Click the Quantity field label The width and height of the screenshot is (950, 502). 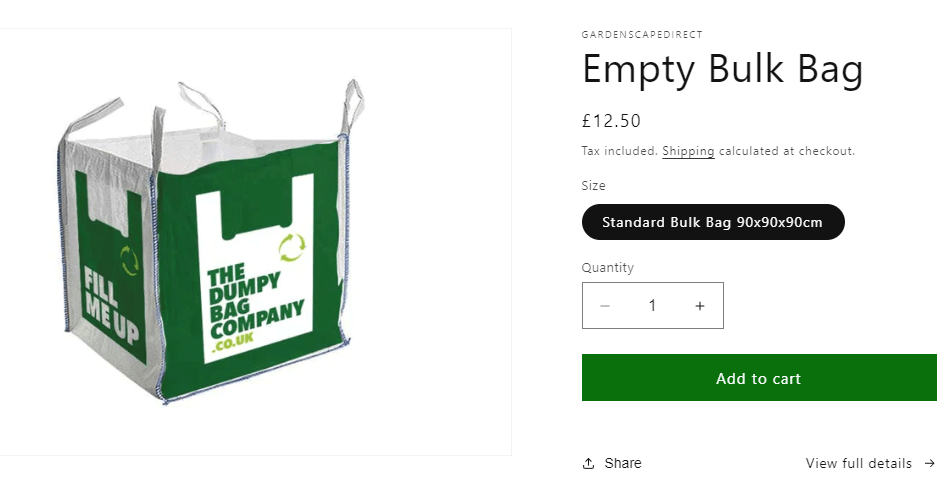(x=608, y=267)
